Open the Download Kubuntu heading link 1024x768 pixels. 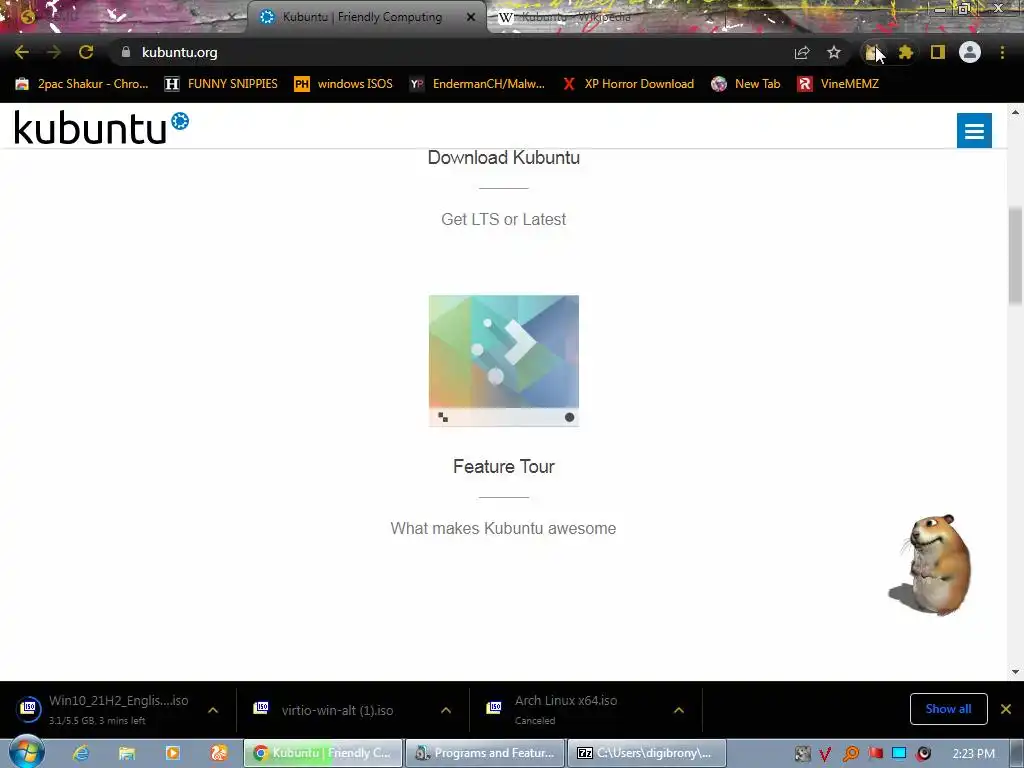coord(504,157)
